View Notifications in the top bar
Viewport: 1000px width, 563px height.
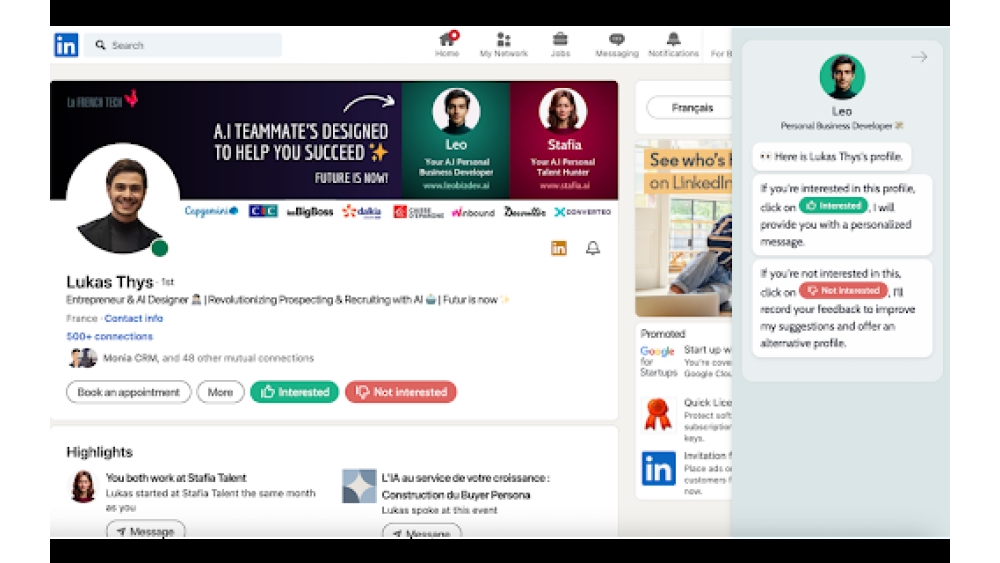673,45
